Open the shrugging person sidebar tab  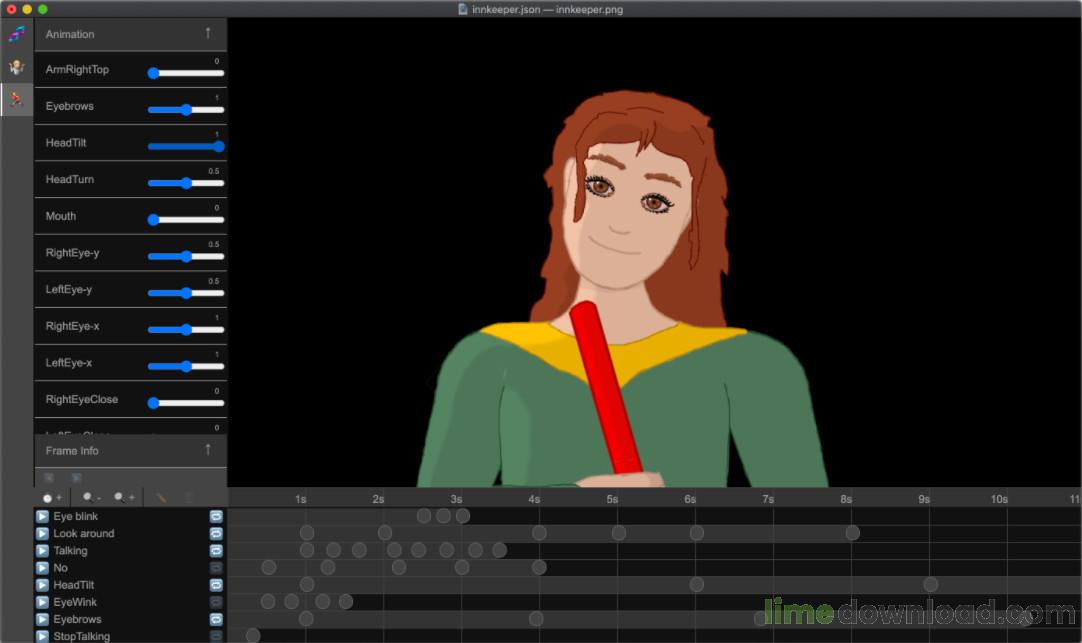(16, 67)
